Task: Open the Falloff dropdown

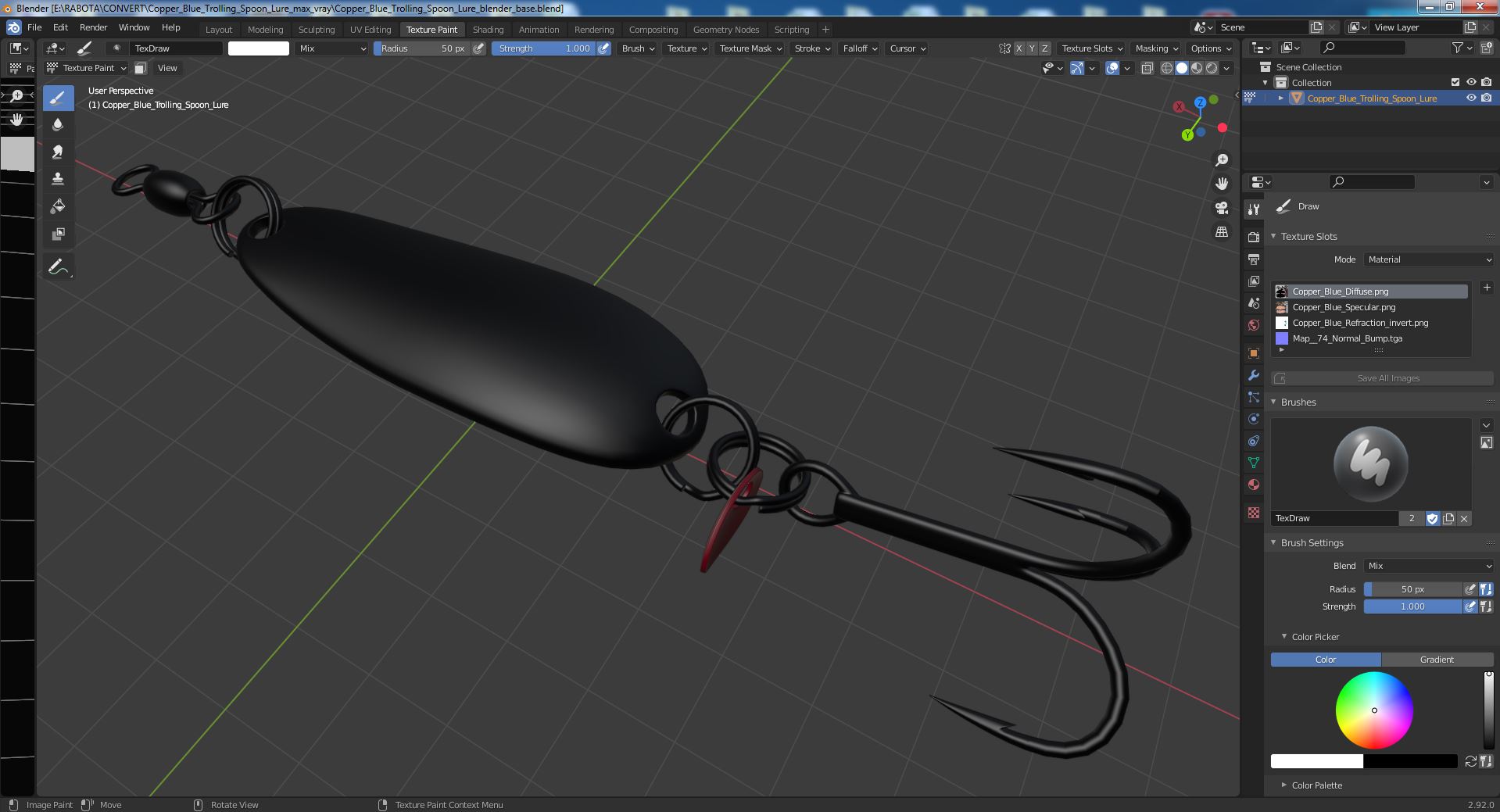Action: click(859, 48)
